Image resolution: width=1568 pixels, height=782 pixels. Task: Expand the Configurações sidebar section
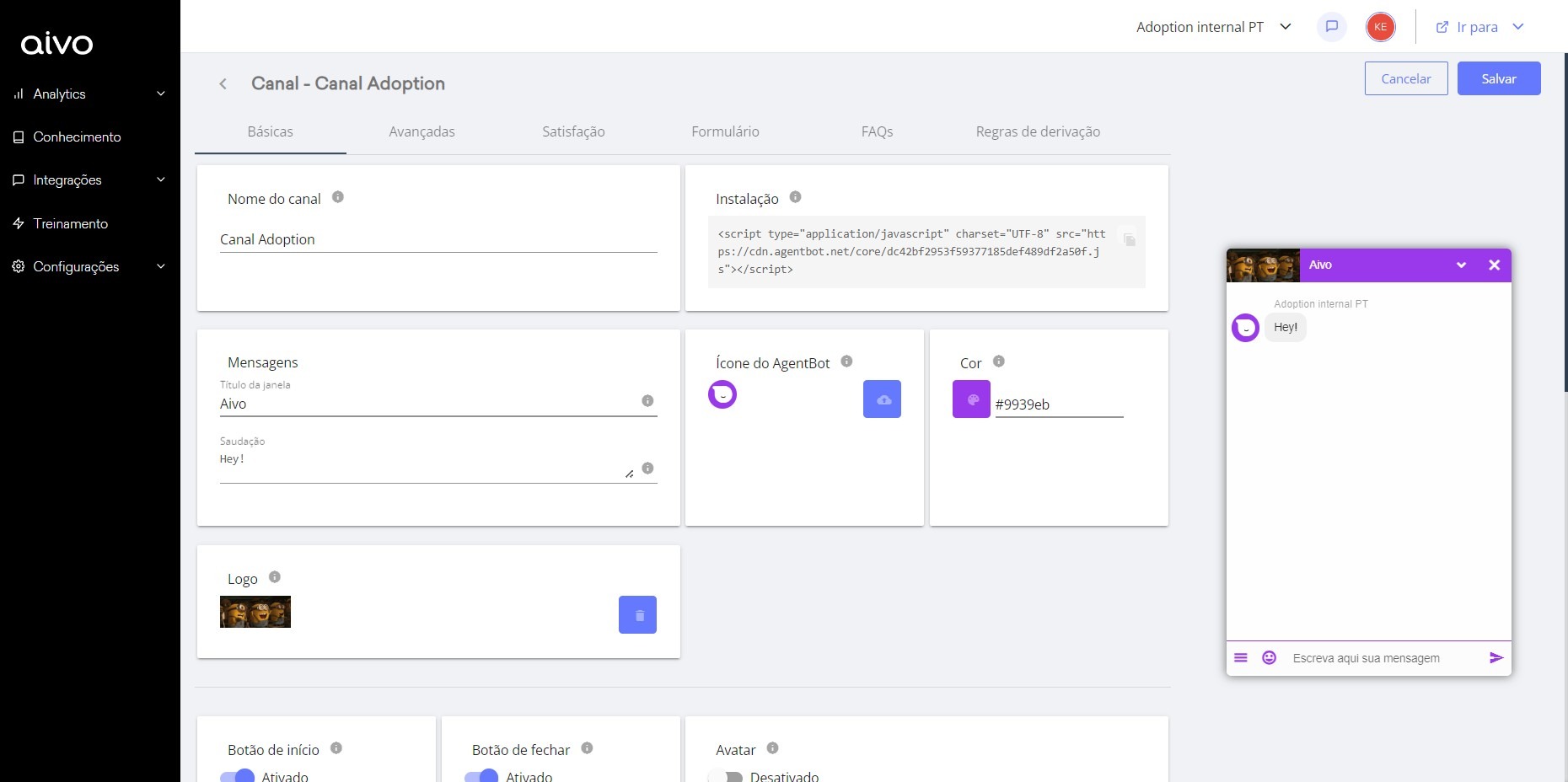(89, 266)
